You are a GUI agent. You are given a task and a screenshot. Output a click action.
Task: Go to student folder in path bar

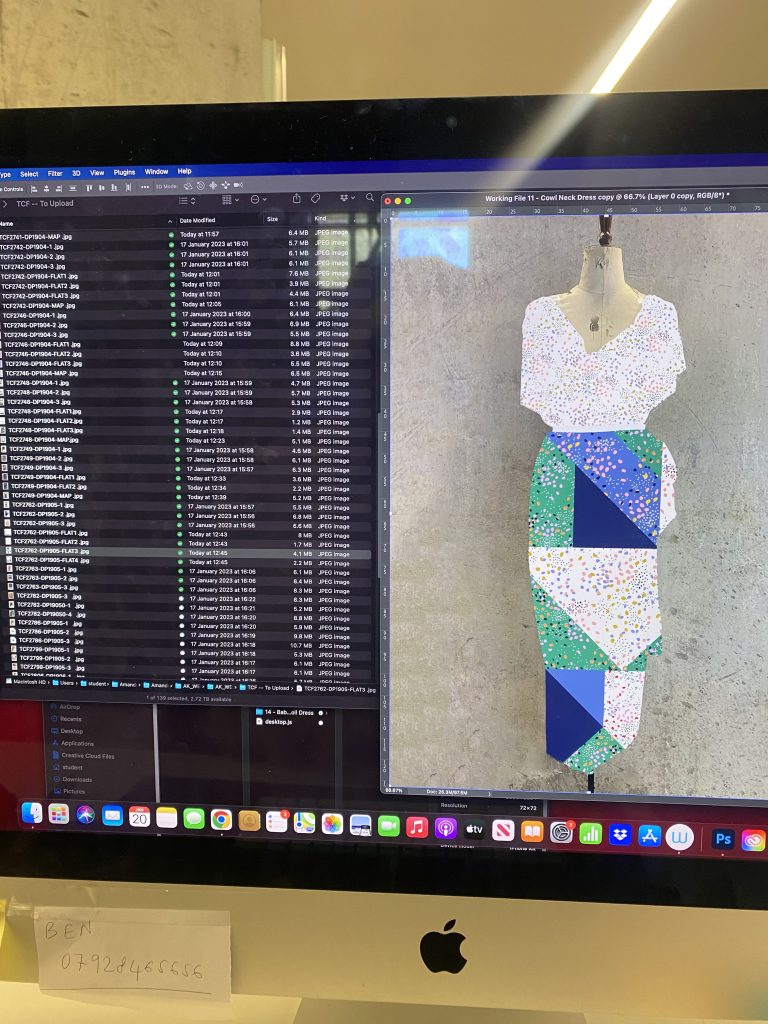click(x=93, y=684)
